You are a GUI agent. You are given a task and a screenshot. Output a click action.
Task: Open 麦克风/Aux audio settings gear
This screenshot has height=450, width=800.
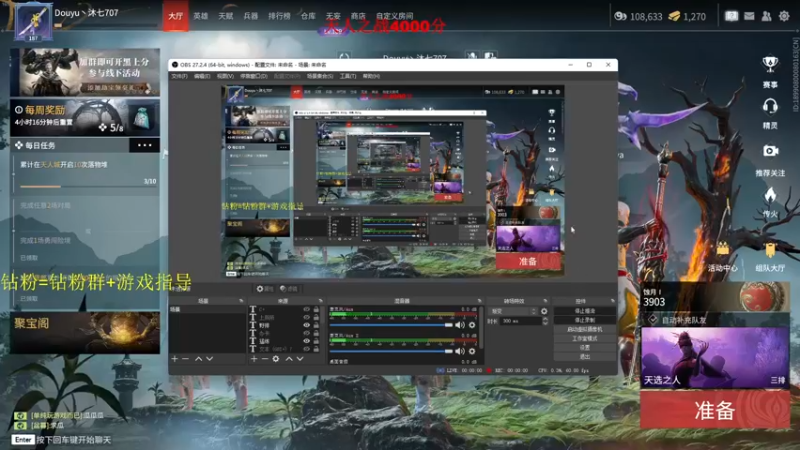point(472,325)
